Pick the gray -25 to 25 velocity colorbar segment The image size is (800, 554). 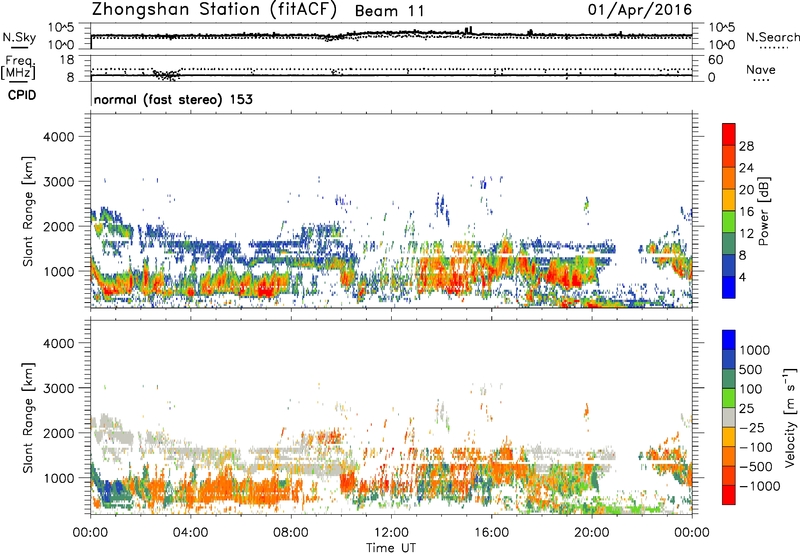tap(729, 418)
